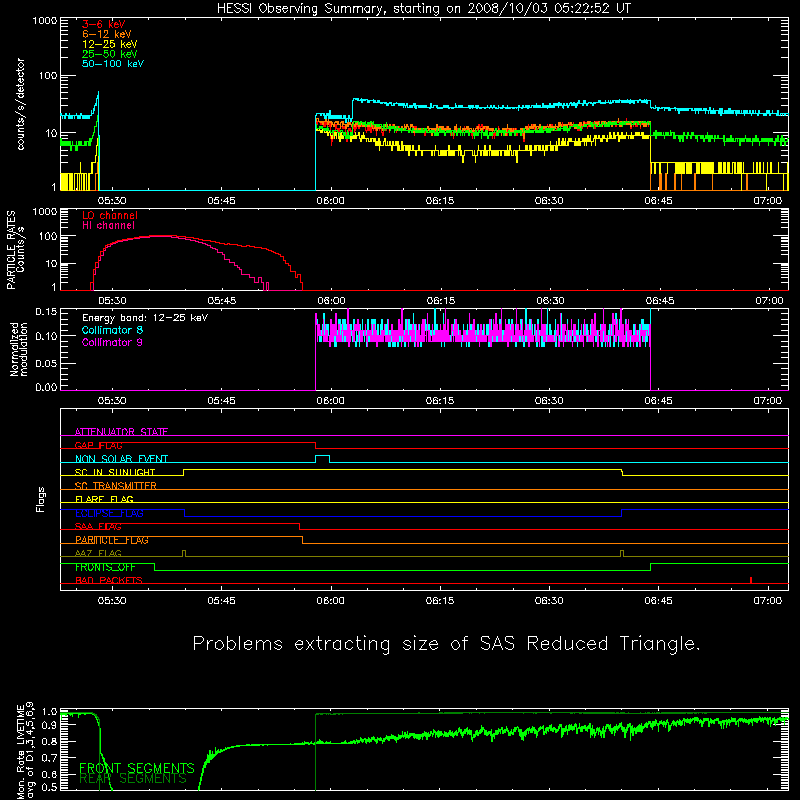Click the SAA_FLAG label
The height and width of the screenshot is (800, 800).
pyautogui.click(x=98, y=527)
